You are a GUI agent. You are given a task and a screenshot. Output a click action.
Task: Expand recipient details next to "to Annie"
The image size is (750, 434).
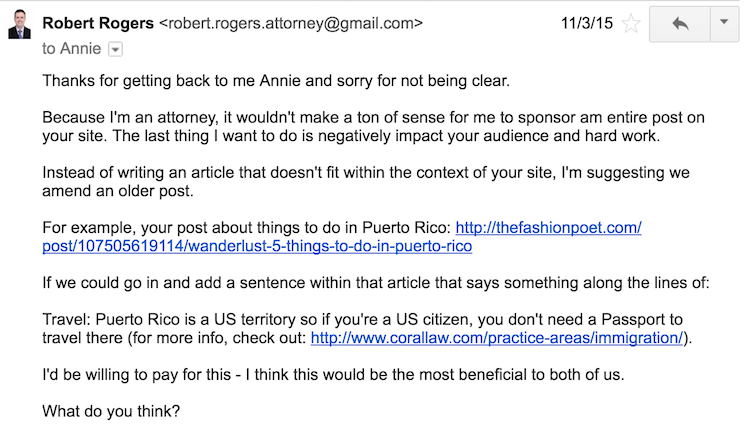pos(115,49)
